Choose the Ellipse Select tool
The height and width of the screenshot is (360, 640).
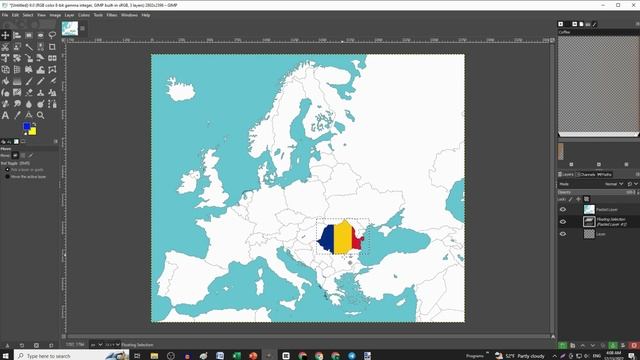click(40, 36)
